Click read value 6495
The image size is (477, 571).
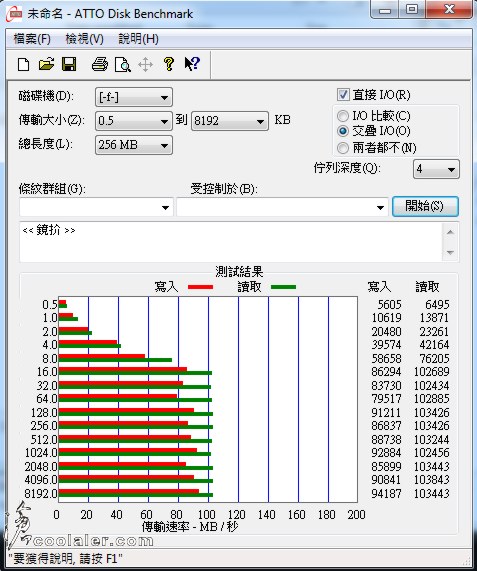click(437, 304)
